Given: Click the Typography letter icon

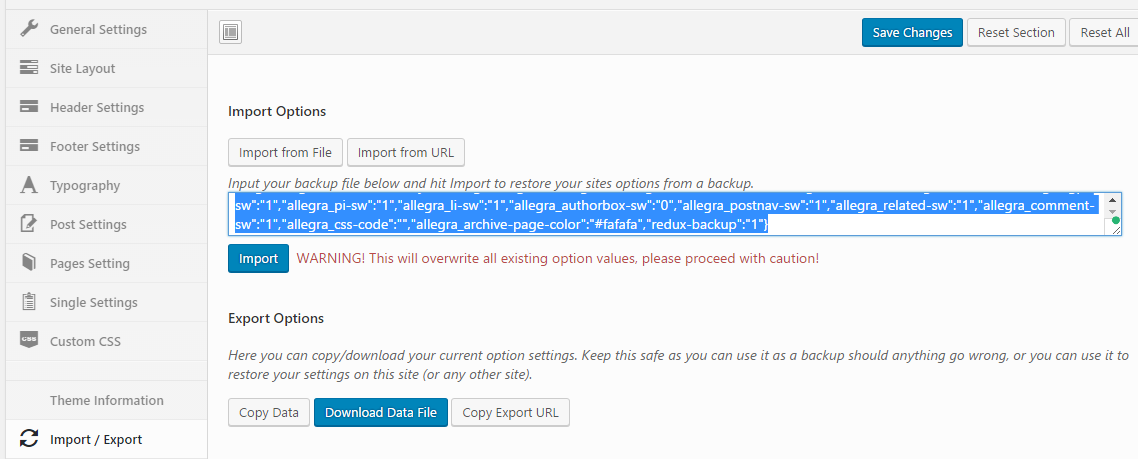Looking at the screenshot, I should click(x=29, y=185).
